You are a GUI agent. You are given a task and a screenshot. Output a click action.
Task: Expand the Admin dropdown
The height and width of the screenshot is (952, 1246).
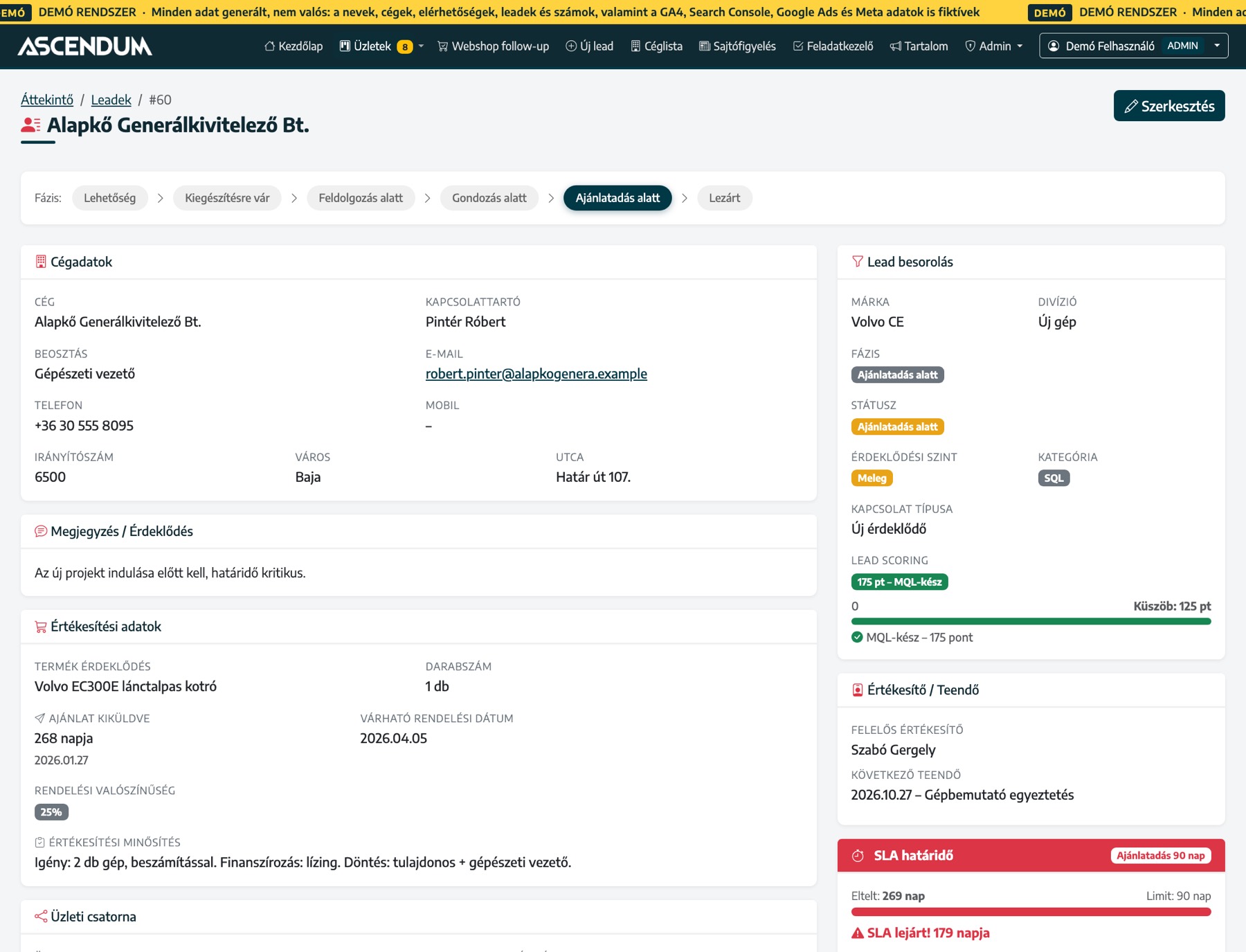tap(994, 46)
